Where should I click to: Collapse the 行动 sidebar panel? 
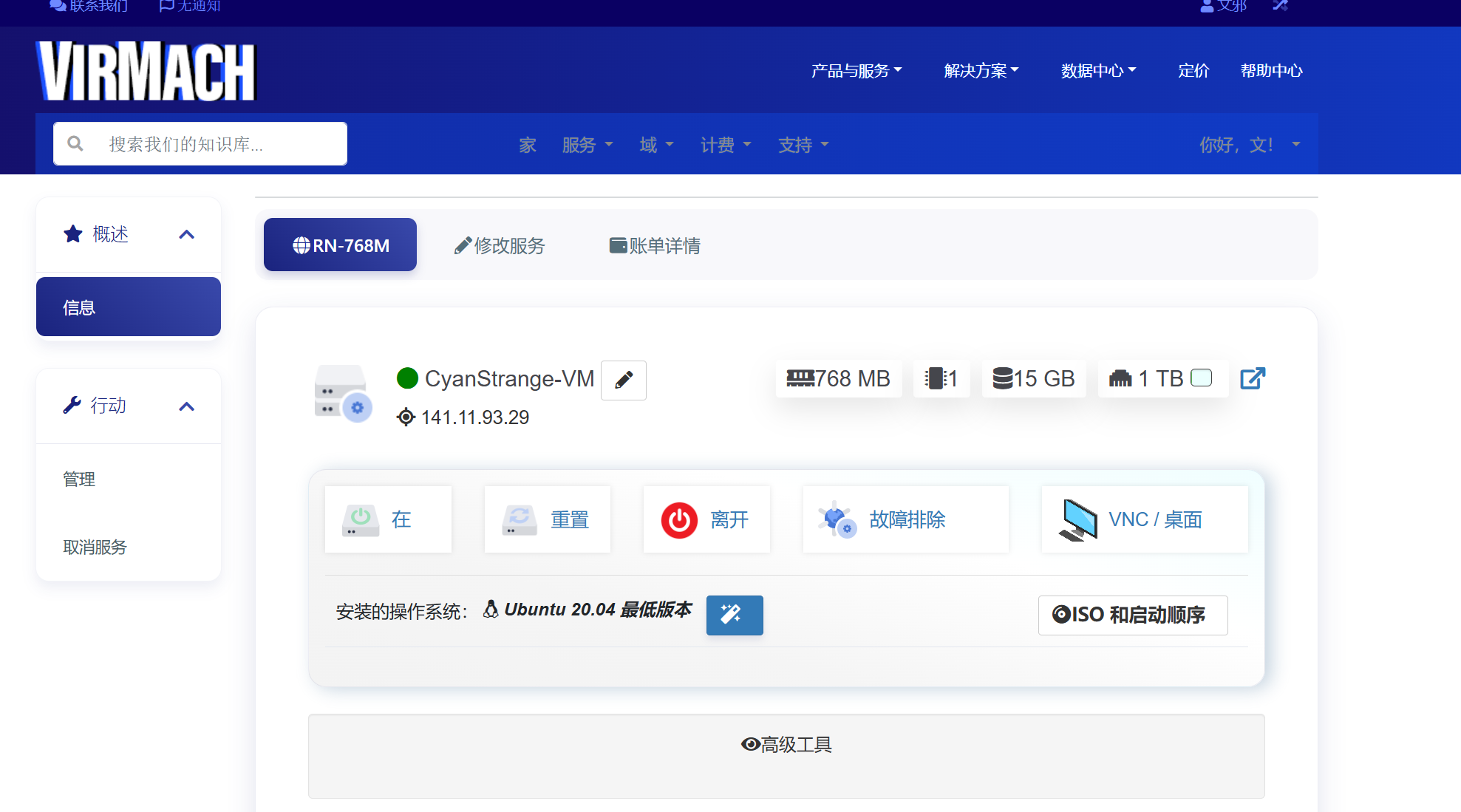coord(187,406)
